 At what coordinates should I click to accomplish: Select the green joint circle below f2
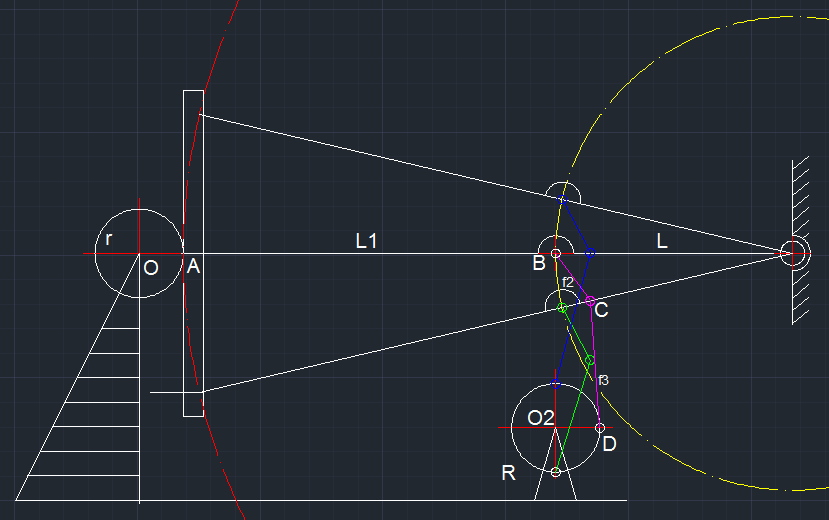point(563,308)
